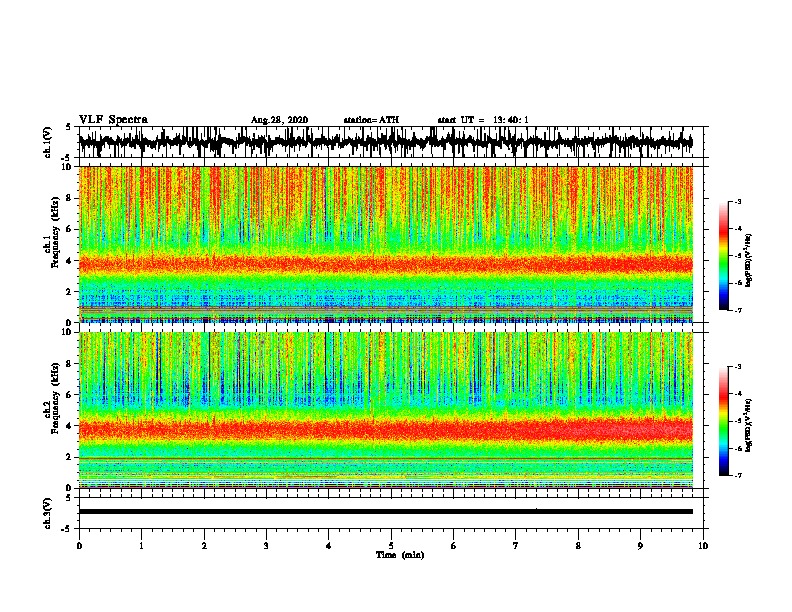Viewport: 792px width, 612px height.
Task: Click the "4" kHz tick of ch.1 spectrogram
Action: [70, 261]
